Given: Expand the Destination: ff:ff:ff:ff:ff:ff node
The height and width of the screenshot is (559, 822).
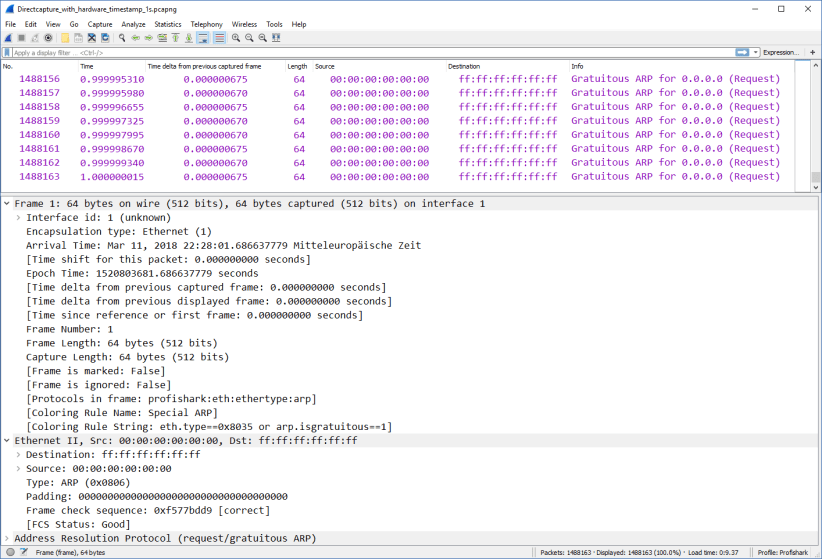Looking at the screenshot, I should pos(18,455).
